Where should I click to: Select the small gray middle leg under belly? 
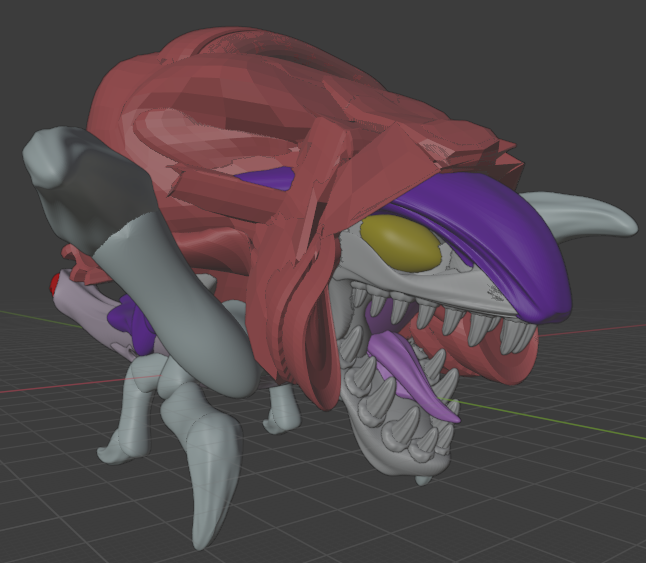click(x=282, y=412)
